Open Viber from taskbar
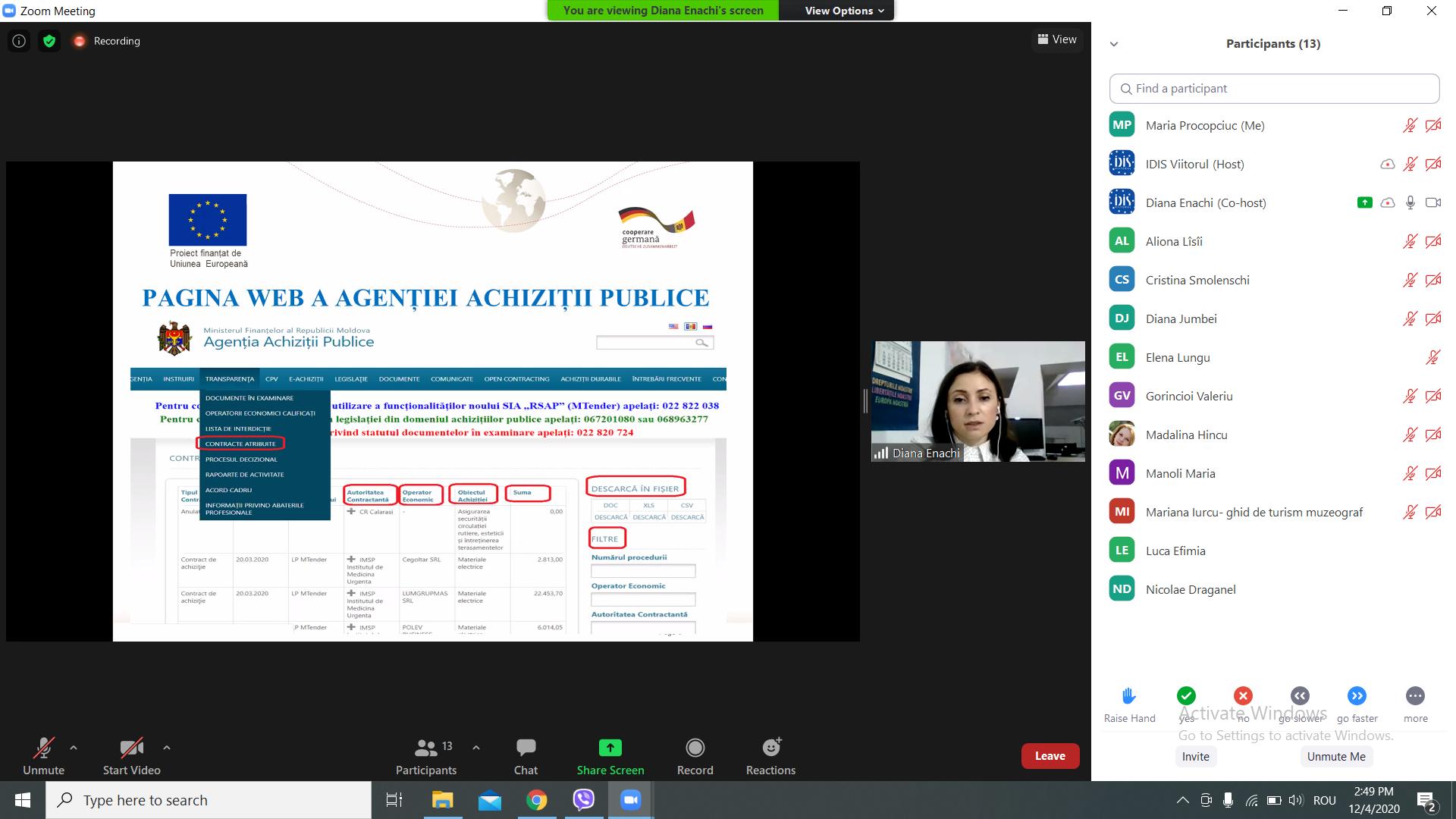Viewport: 1456px width, 819px height. pos(584,800)
